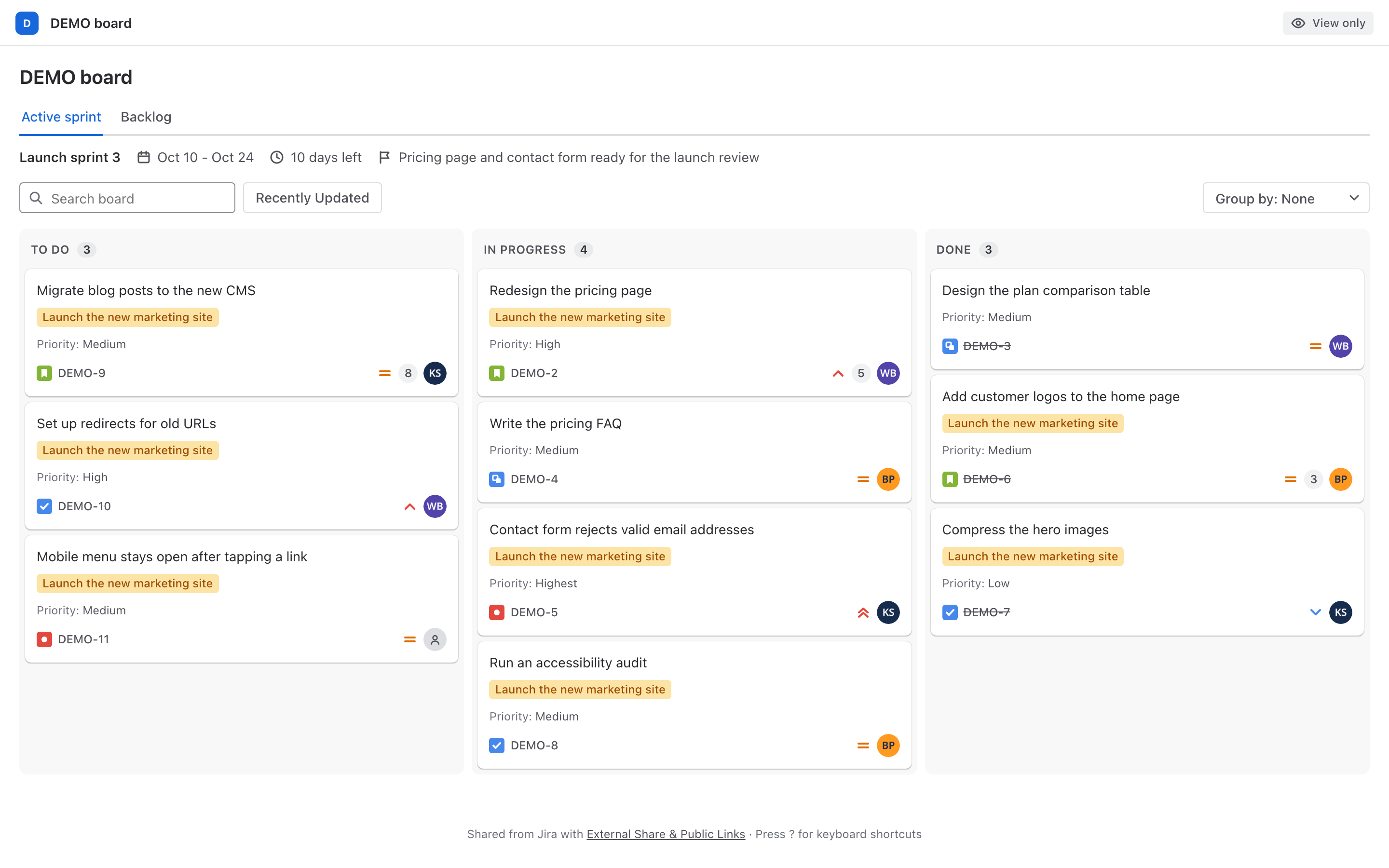1389x868 pixels.
Task: Open the Write the pricing FAQ card
Action: (694, 453)
